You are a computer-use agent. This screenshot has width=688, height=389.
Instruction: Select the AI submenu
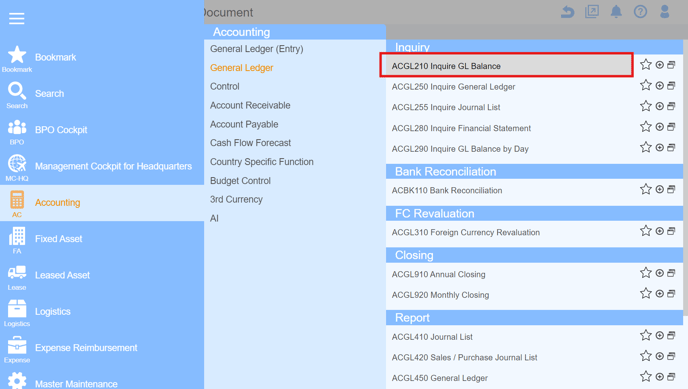tap(214, 218)
